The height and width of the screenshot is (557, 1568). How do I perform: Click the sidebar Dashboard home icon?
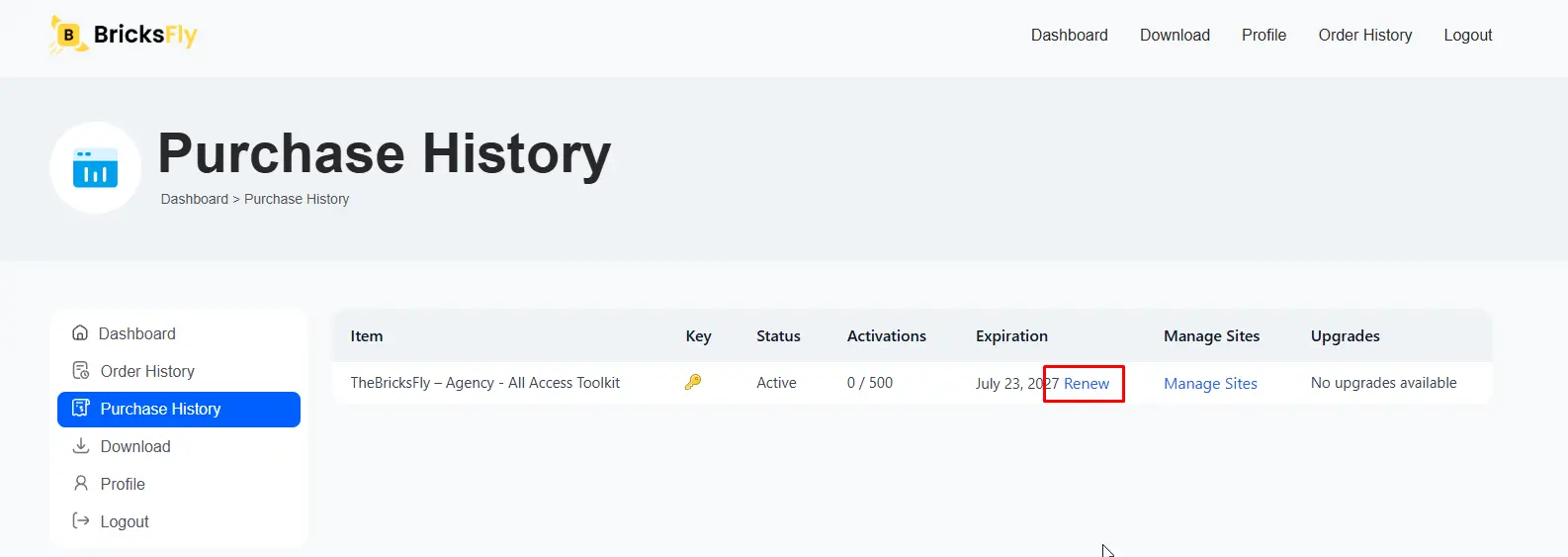[80, 333]
